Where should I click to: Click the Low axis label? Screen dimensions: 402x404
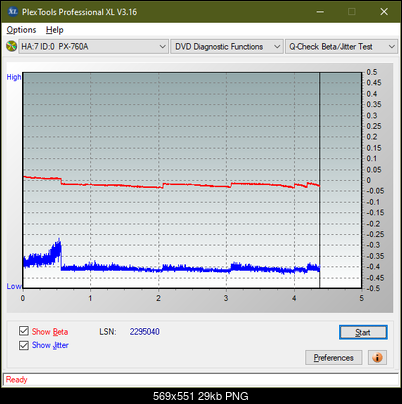pos(14,286)
